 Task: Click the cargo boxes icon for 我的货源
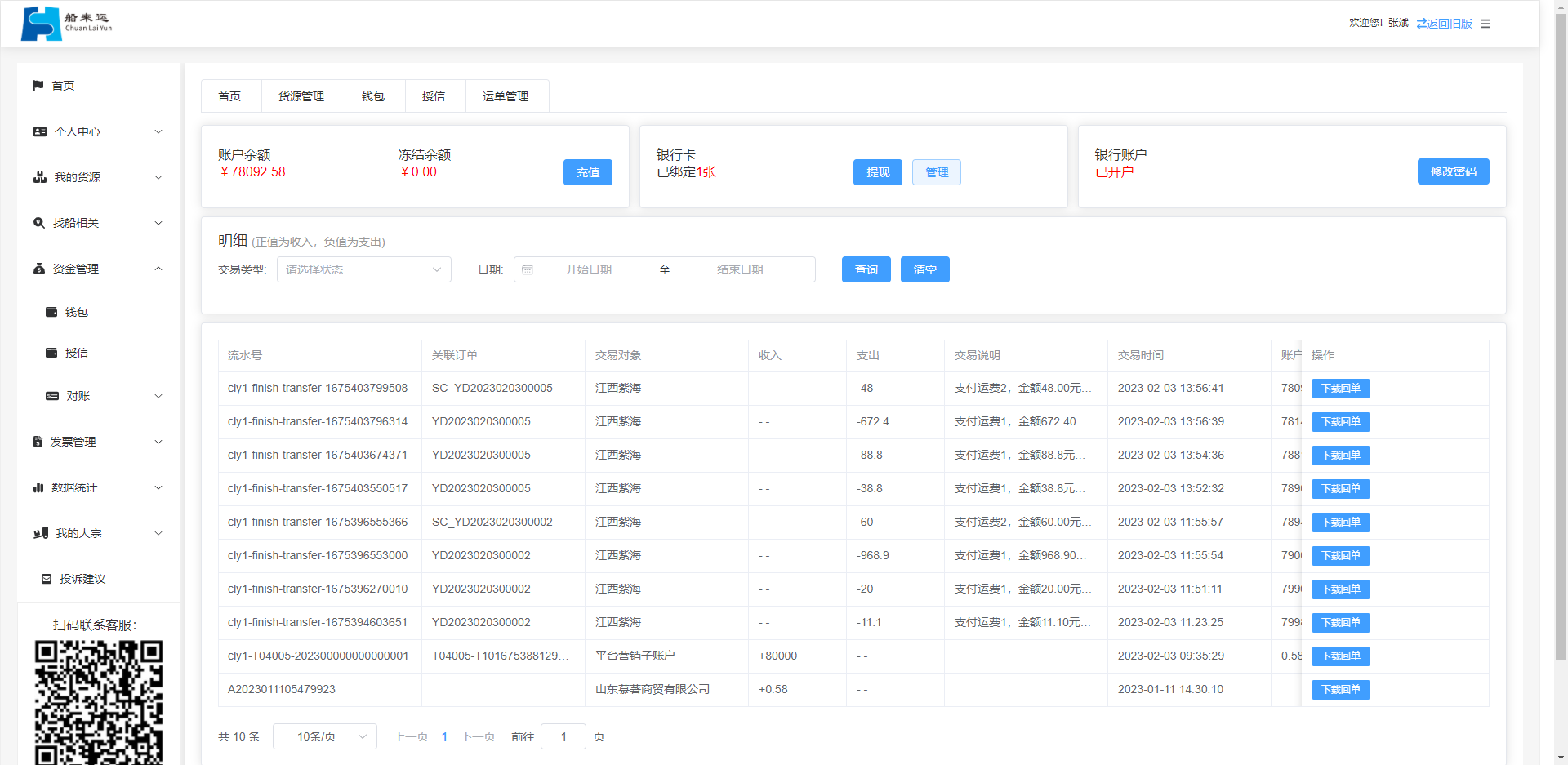pos(40,177)
